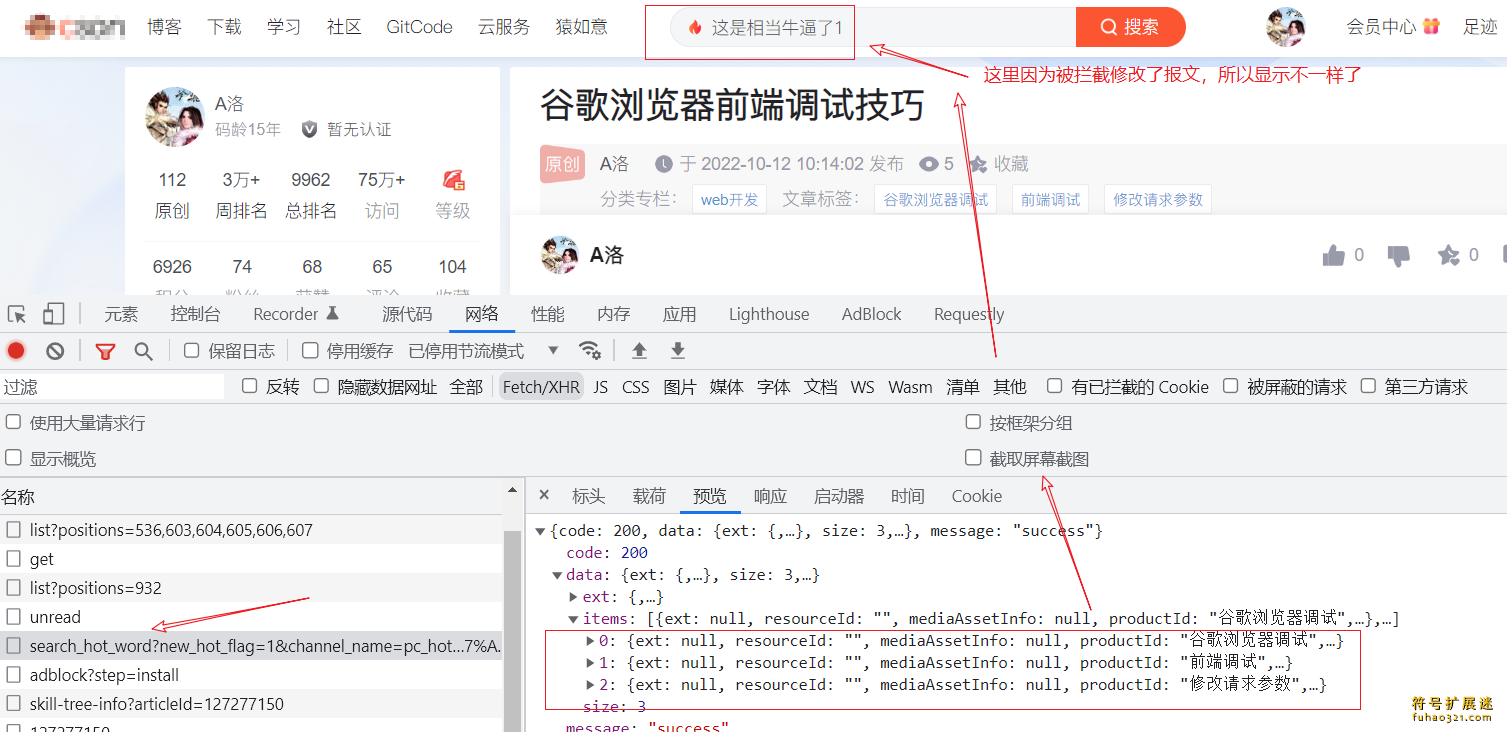Screen dimensions: 1507x732
Task: Enable 截取屏幕截图 checkbox
Action: tap(973, 457)
